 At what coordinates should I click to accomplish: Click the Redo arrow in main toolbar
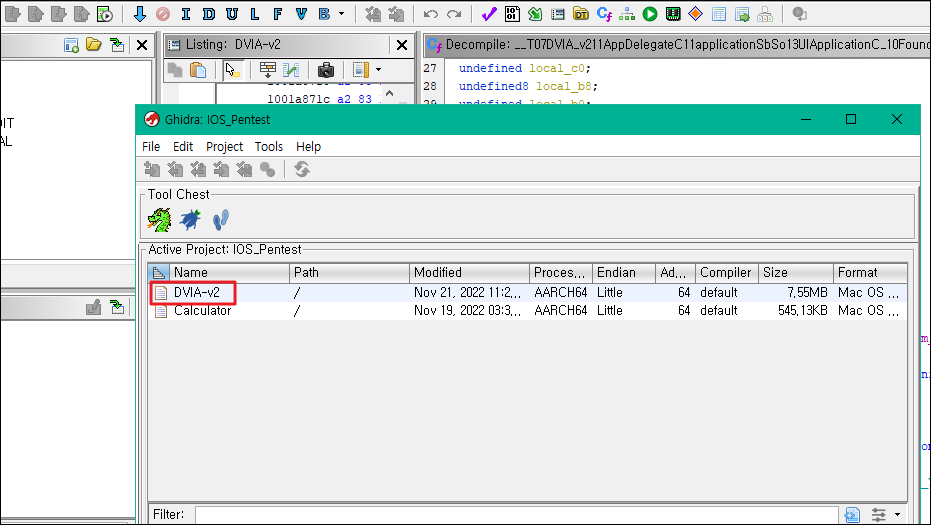(x=454, y=14)
